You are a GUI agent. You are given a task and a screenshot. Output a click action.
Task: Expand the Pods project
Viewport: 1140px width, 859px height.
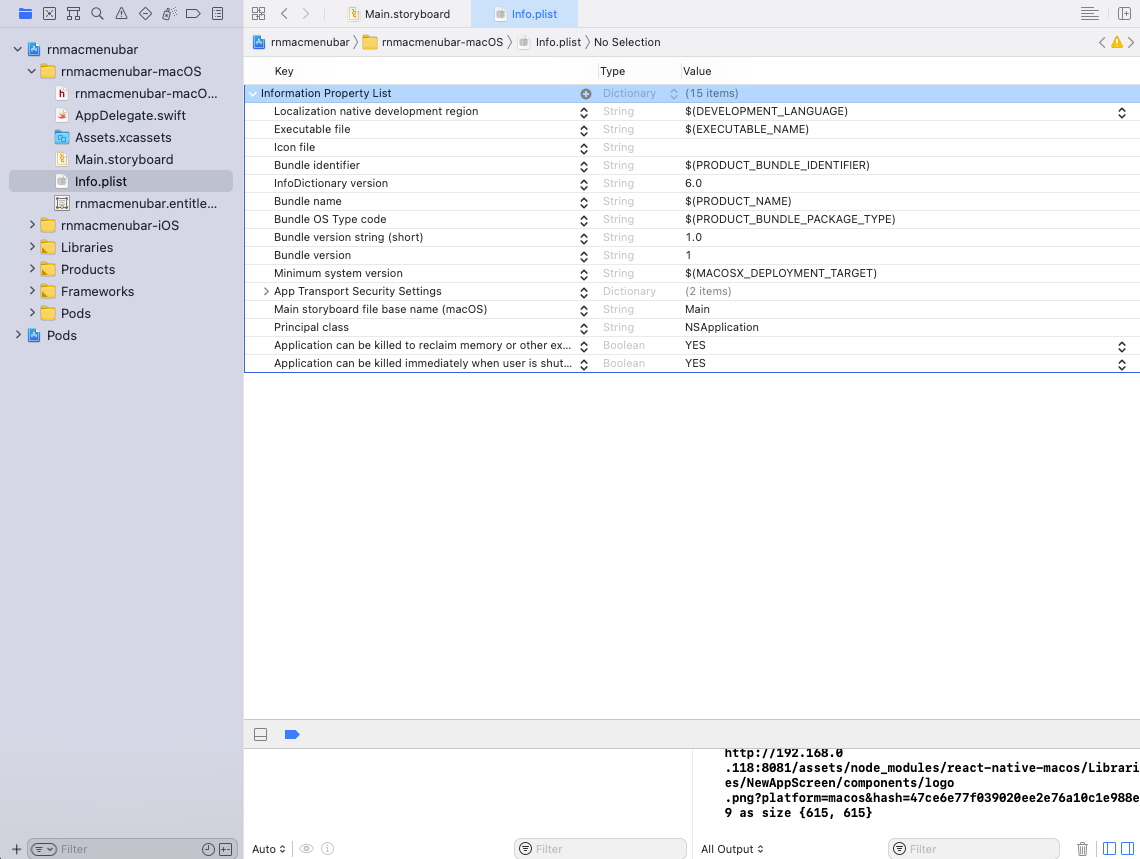17,335
